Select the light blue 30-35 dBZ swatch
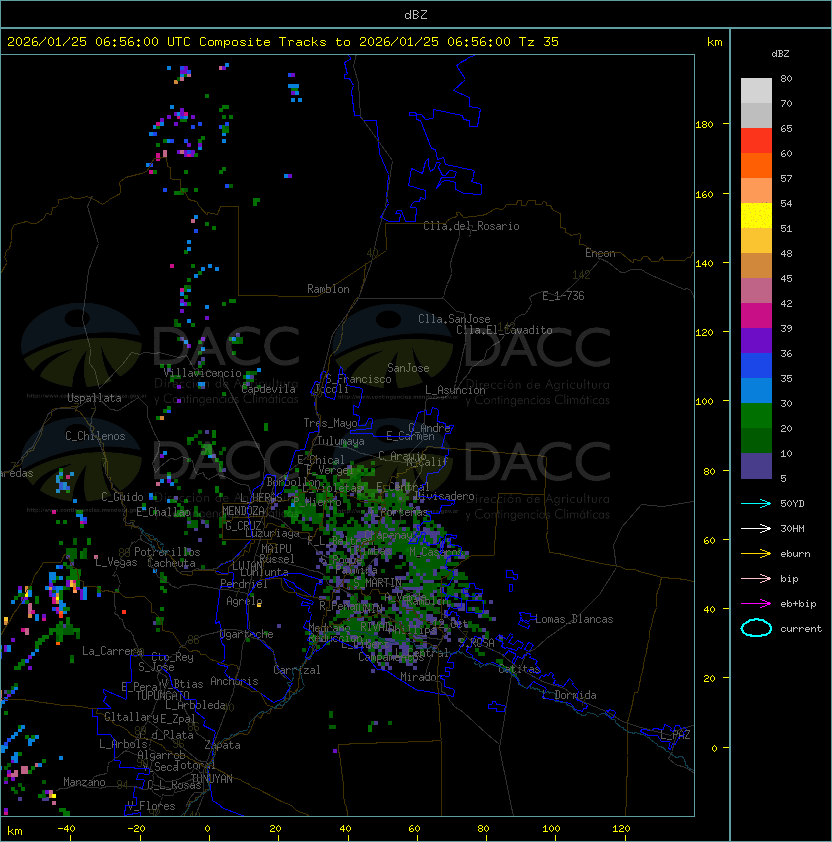832x842 pixels. tap(756, 391)
